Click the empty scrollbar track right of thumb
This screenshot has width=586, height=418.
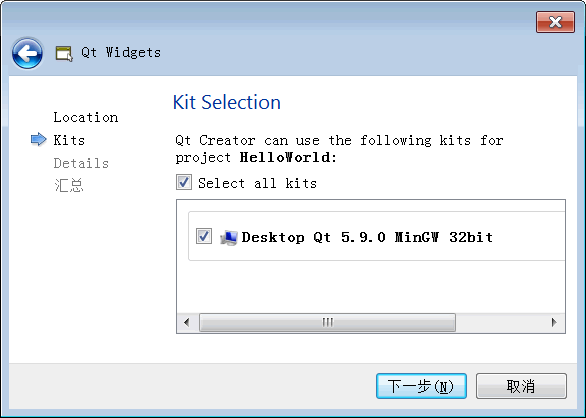(x=500, y=322)
